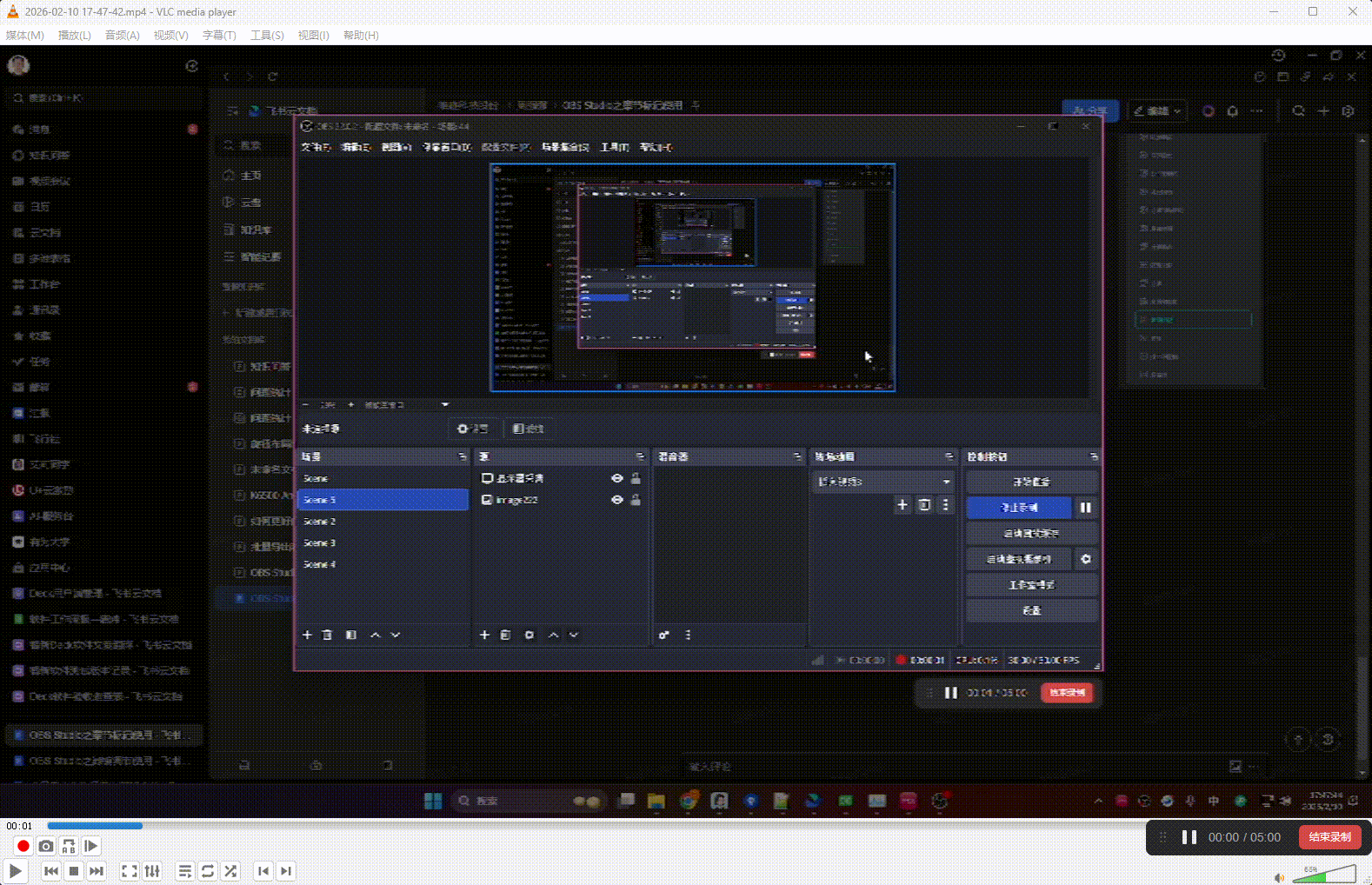Show the VLC playlist
The height and width of the screenshot is (885, 1372).
point(185,871)
